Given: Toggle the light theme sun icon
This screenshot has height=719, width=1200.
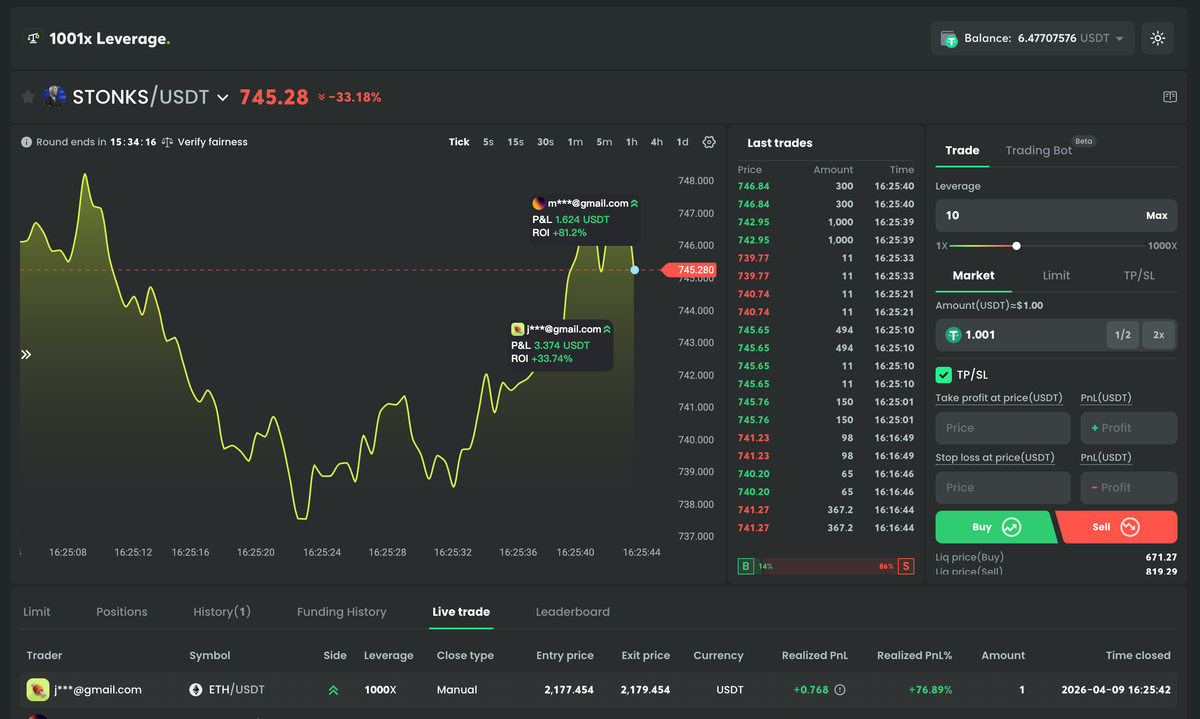Looking at the screenshot, I should point(1158,38).
